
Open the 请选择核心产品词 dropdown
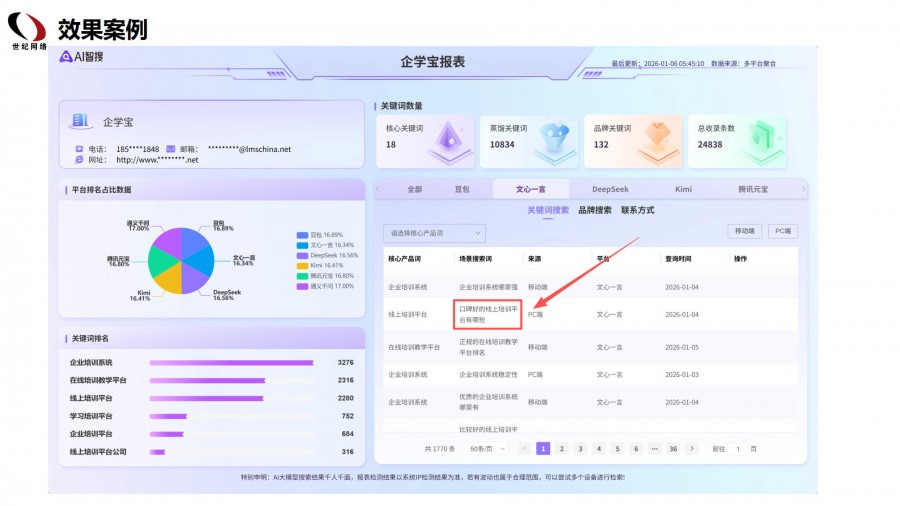click(x=434, y=233)
